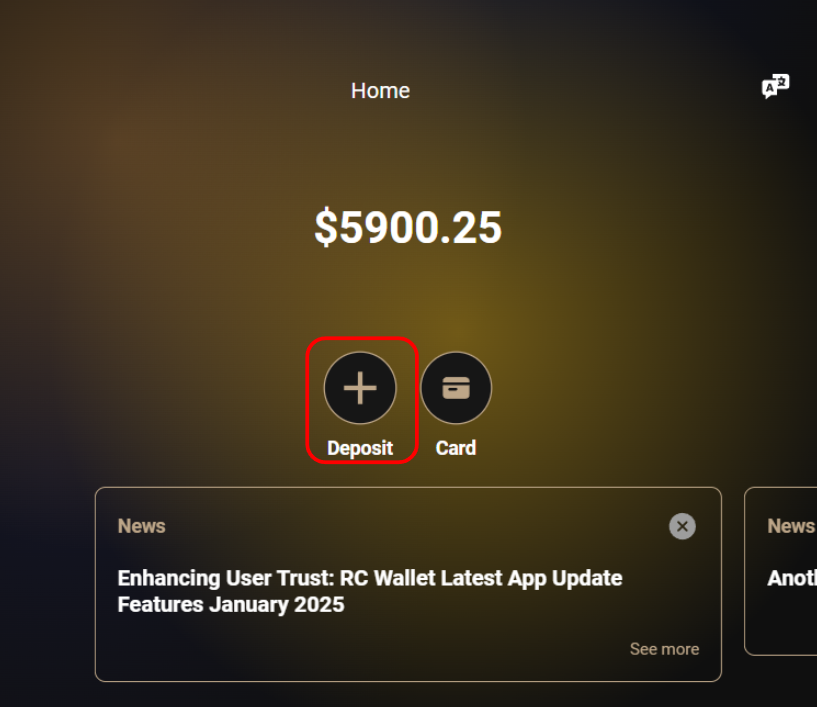This screenshot has height=707, width=817.
Task: Click News label on the second card
Action: pos(791,526)
